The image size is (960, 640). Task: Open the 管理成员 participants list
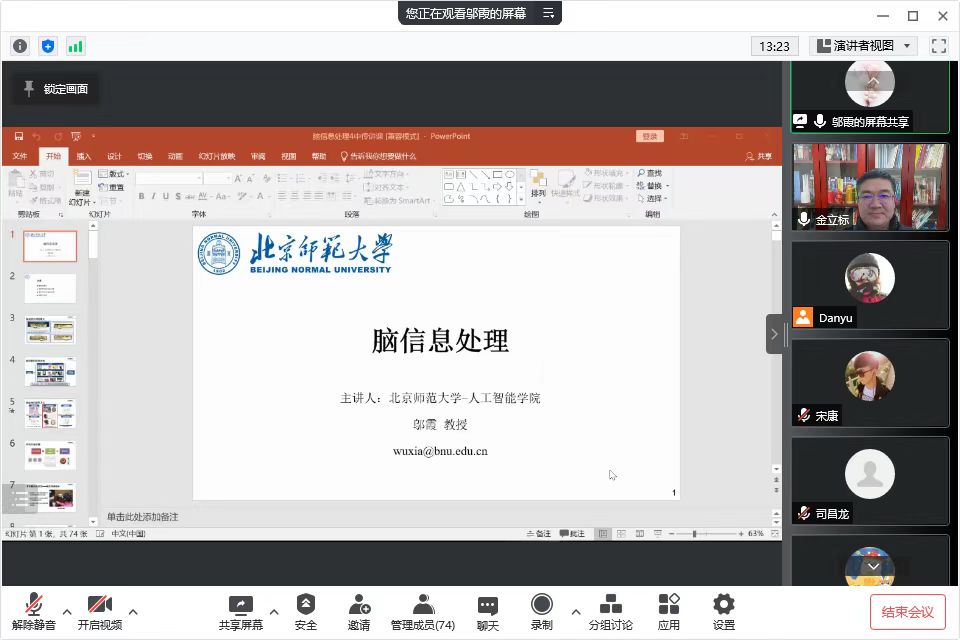pyautogui.click(x=423, y=608)
